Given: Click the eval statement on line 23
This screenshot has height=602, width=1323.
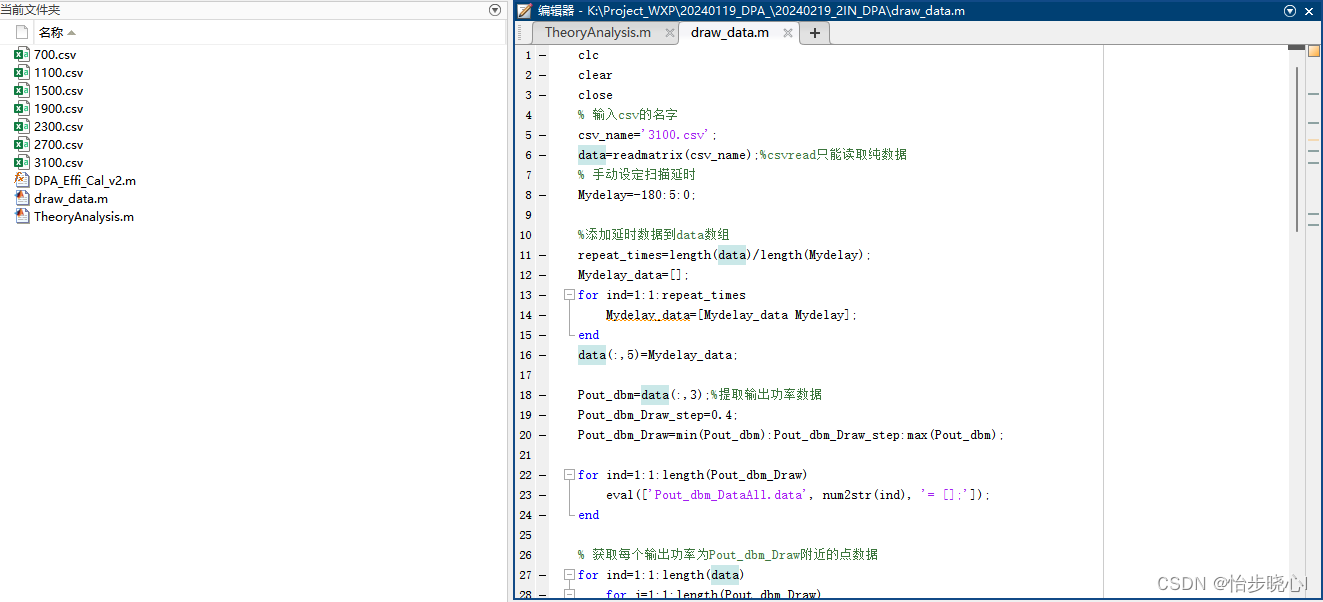Looking at the screenshot, I should point(798,495).
